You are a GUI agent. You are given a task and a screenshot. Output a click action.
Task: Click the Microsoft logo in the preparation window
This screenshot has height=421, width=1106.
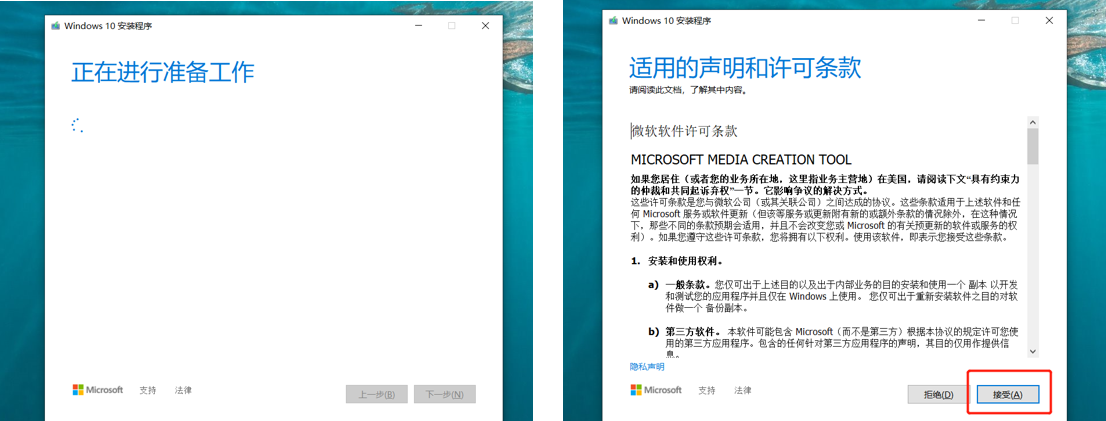click(x=97, y=390)
